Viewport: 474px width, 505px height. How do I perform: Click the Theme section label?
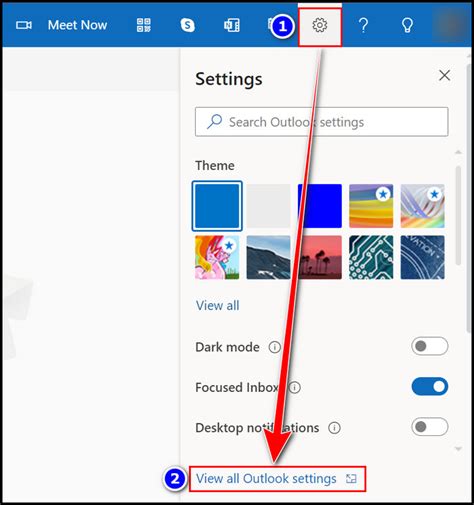215,166
